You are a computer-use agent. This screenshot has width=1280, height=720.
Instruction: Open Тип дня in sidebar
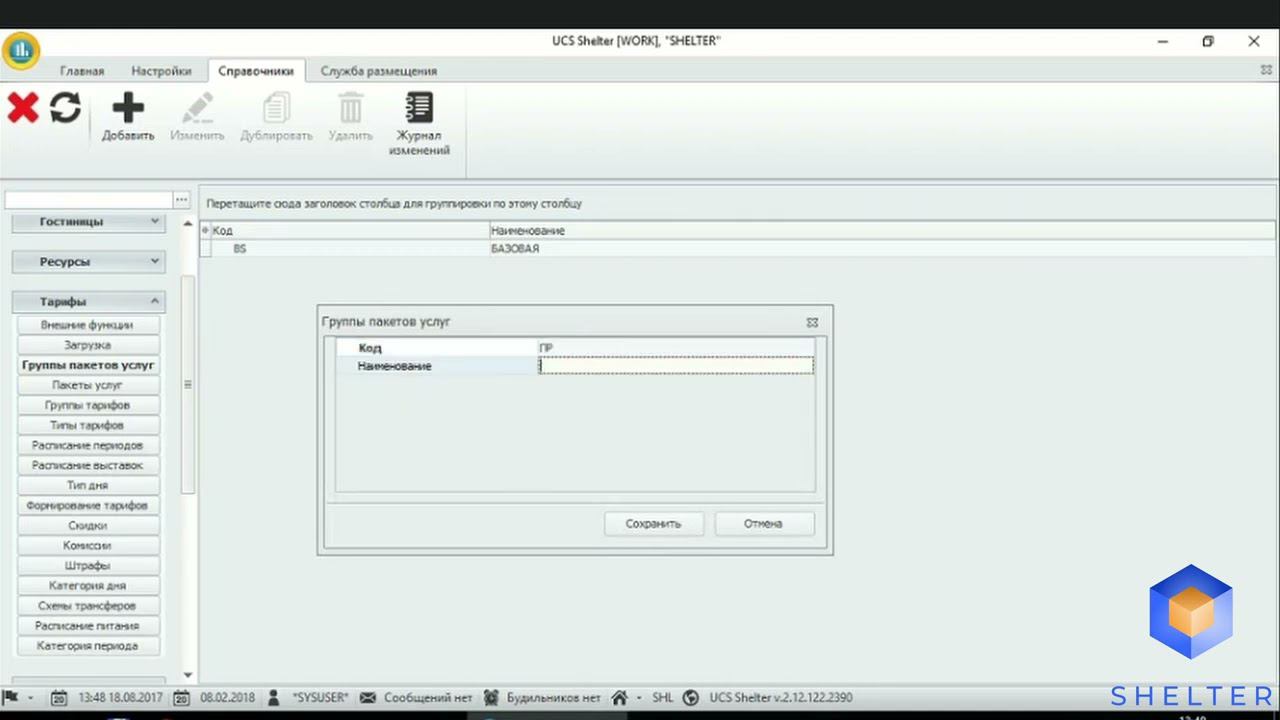[x=87, y=485]
